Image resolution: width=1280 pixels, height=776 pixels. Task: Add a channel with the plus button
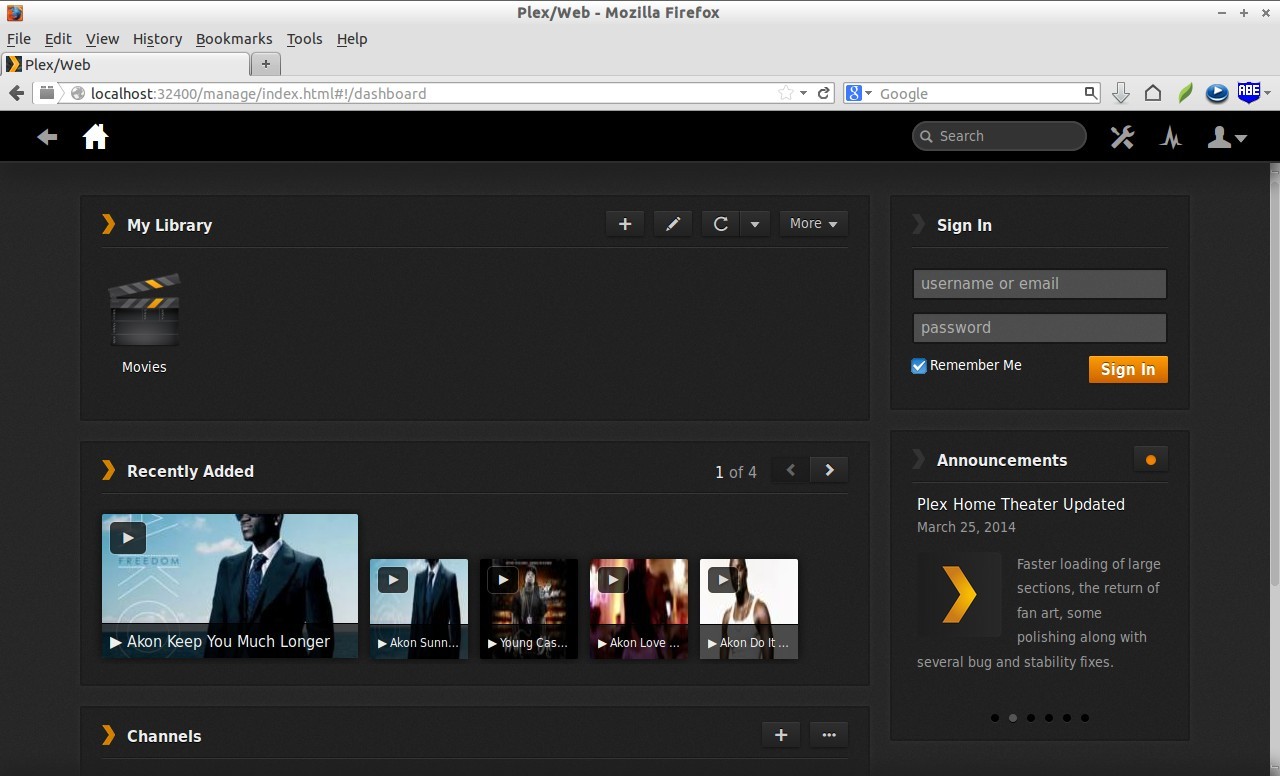coord(781,735)
